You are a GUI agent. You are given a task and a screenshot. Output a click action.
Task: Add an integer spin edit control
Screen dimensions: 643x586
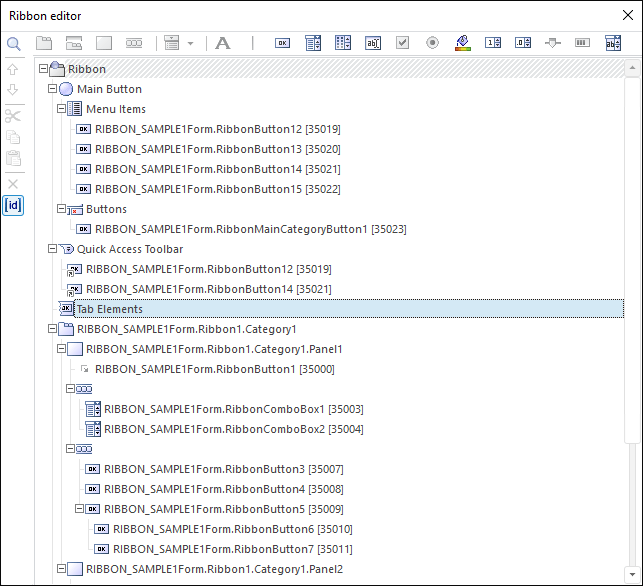(493, 43)
